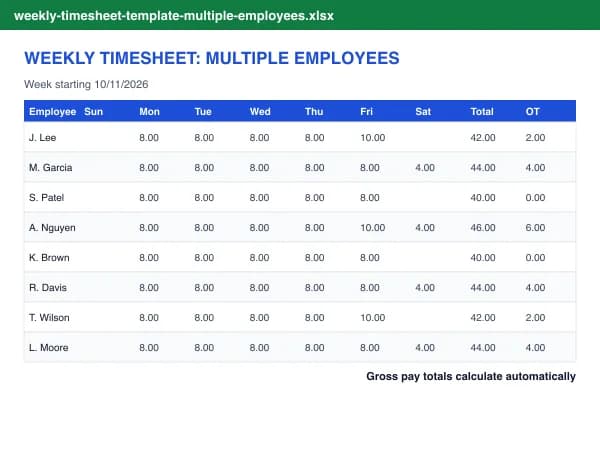Select A. Nguyen's OT 6.00 cell
Image resolution: width=600 pixels, height=450 pixels.
click(535, 228)
